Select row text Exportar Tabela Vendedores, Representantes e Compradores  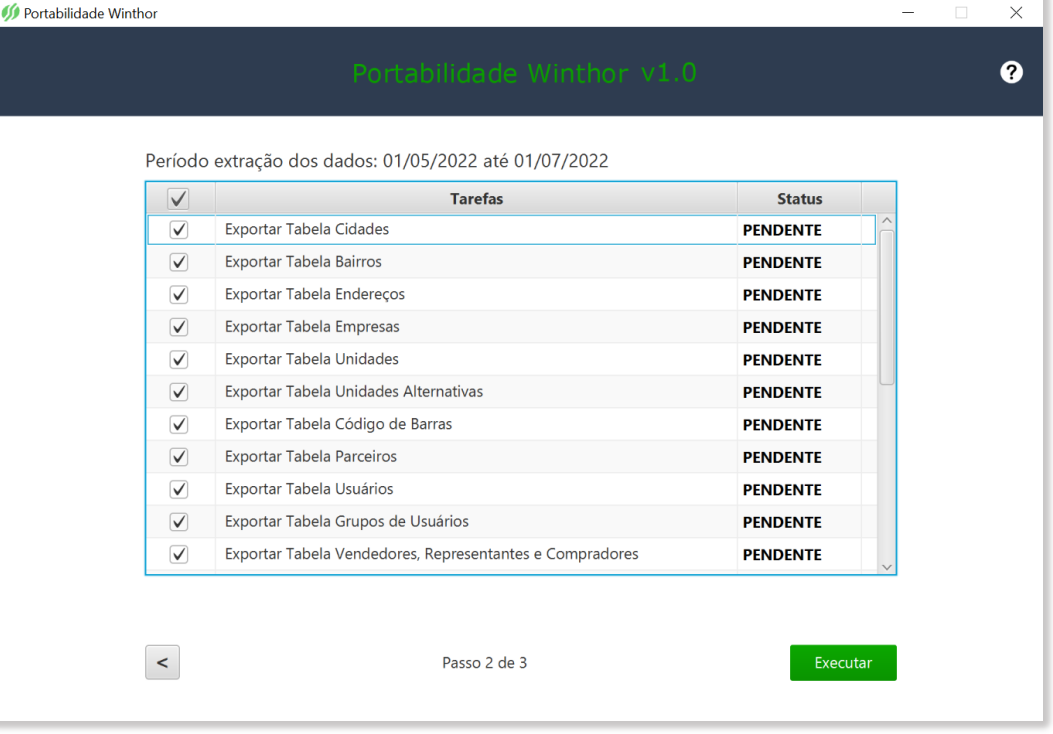[x=432, y=554]
